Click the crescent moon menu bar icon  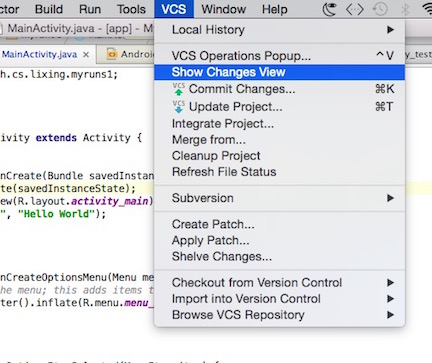(x=329, y=9)
